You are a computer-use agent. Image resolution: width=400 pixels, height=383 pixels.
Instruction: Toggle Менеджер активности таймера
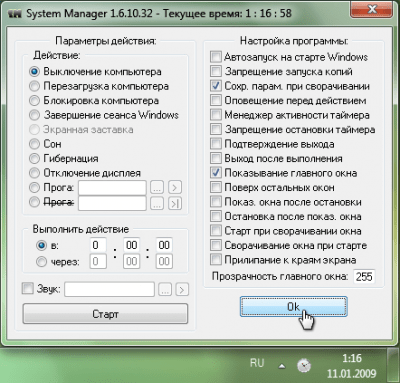[216, 115]
